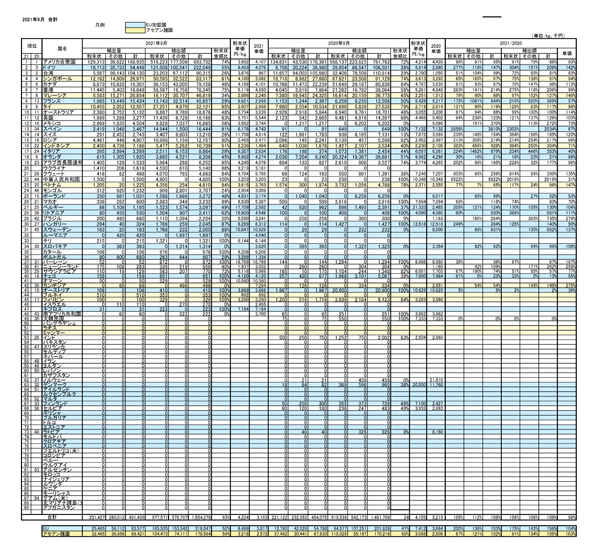
Task: Select the 2021/2020 group header cell
Action: click(x=511, y=43)
